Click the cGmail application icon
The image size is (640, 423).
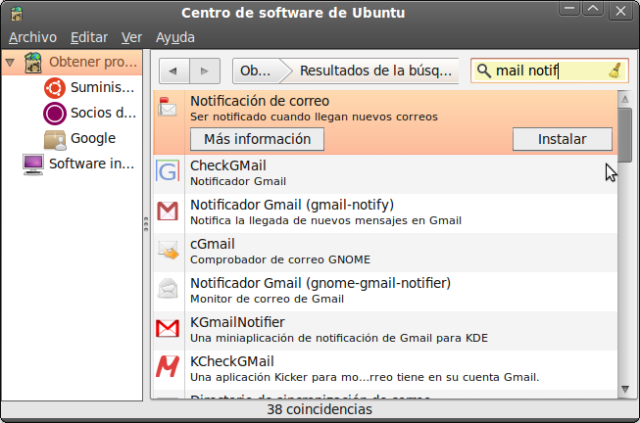pyautogui.click(x=167, y=250)
